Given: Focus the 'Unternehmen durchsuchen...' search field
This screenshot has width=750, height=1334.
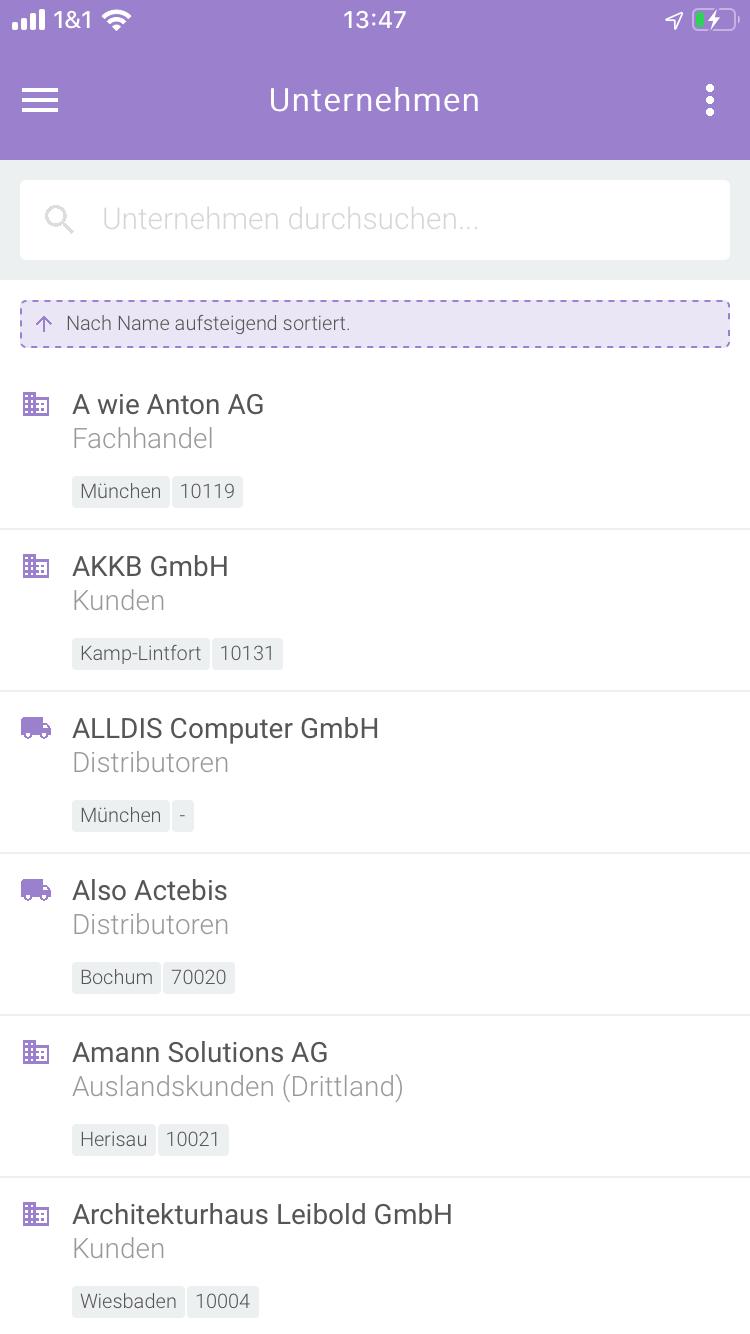Looking at the screenshot, I should pos(400,220).
